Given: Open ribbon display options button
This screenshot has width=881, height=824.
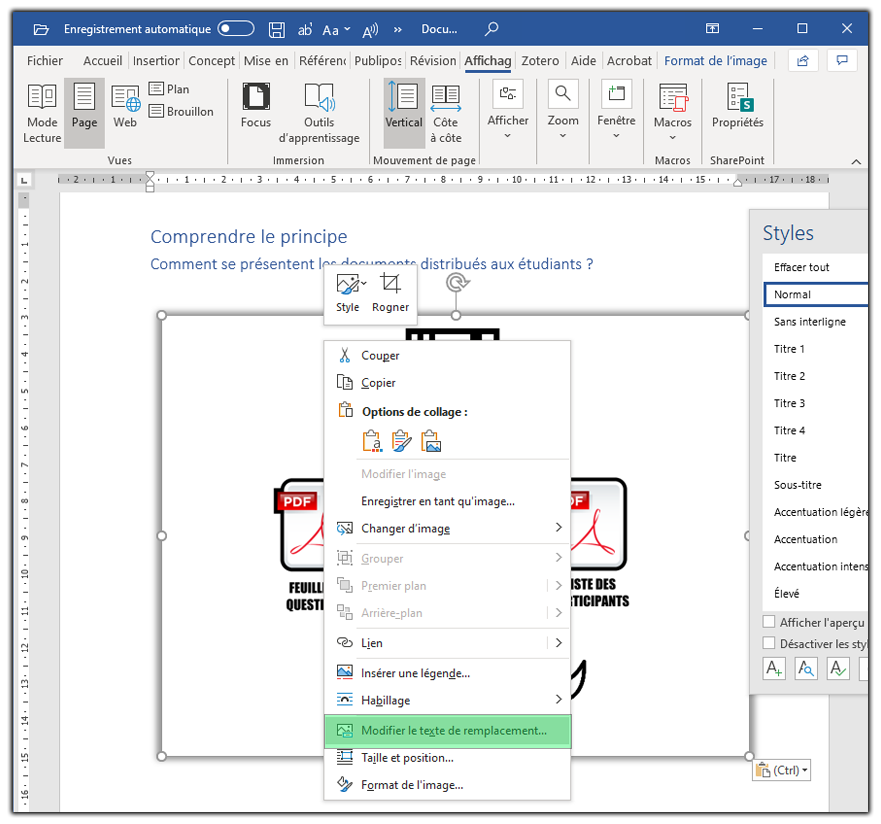Looking at the screenshot, I should [712, 29].
